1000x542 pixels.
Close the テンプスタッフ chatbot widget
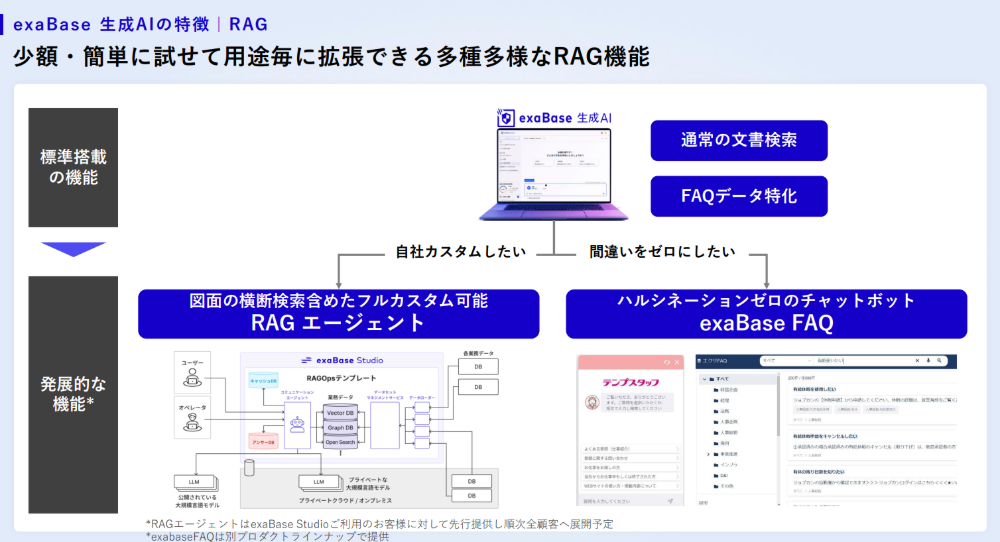(x=676, y=362)
